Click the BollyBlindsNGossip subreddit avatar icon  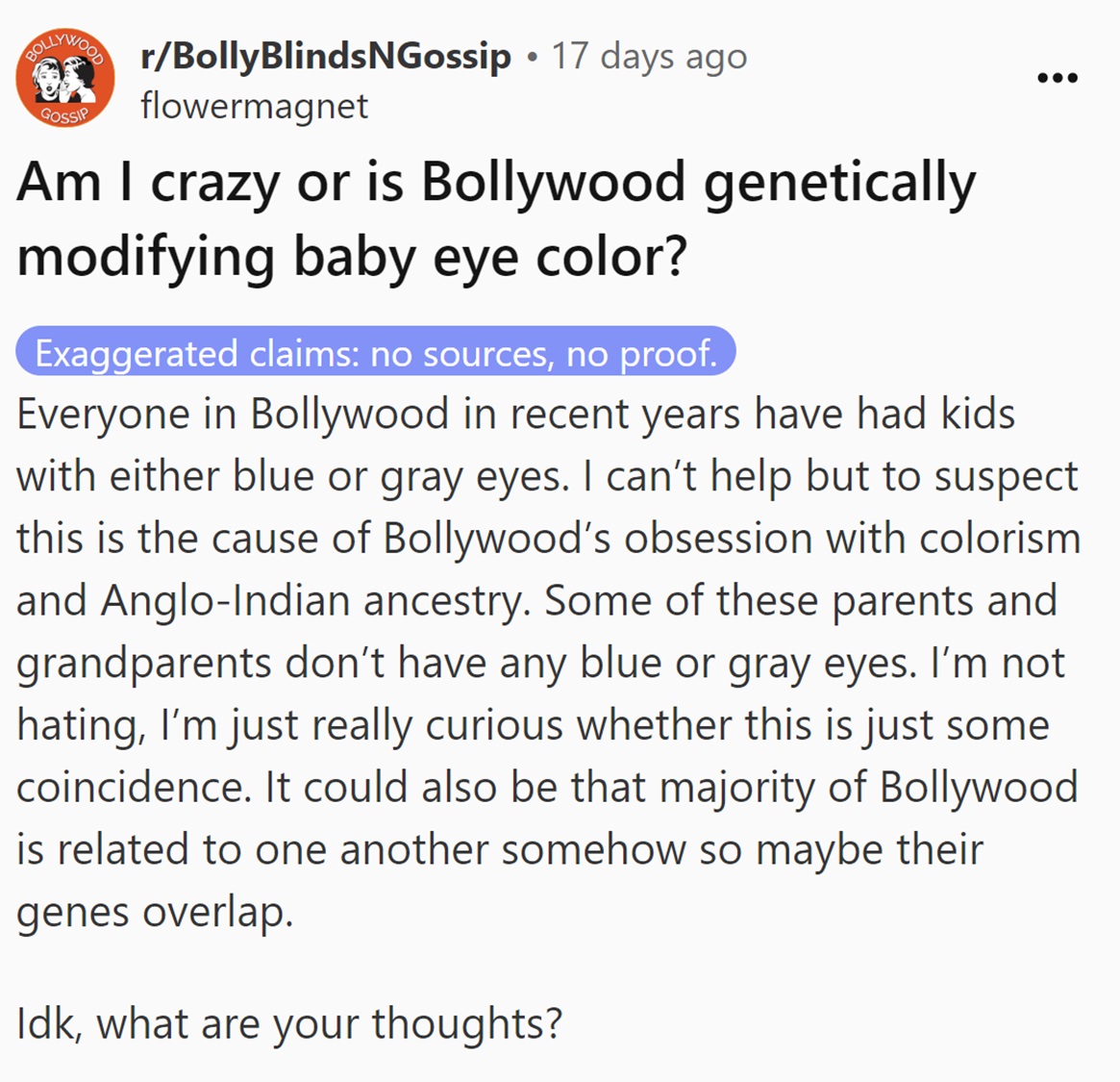click(65, 77)
